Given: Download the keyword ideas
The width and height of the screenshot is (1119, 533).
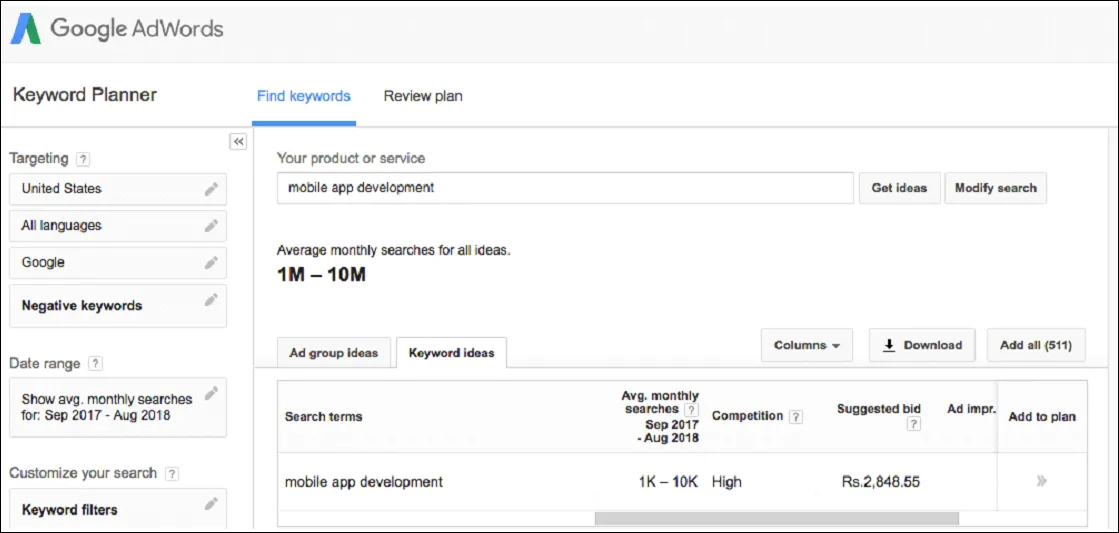Looking at the screenshot, I should 923,345.
